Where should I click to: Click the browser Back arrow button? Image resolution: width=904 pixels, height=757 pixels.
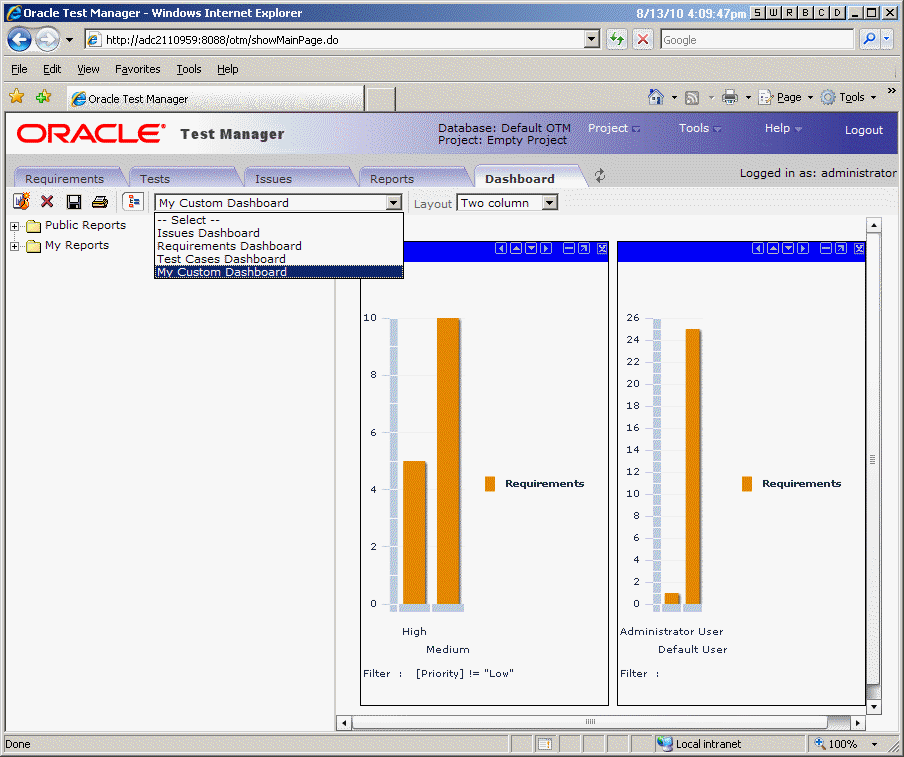tap(20, 40)
